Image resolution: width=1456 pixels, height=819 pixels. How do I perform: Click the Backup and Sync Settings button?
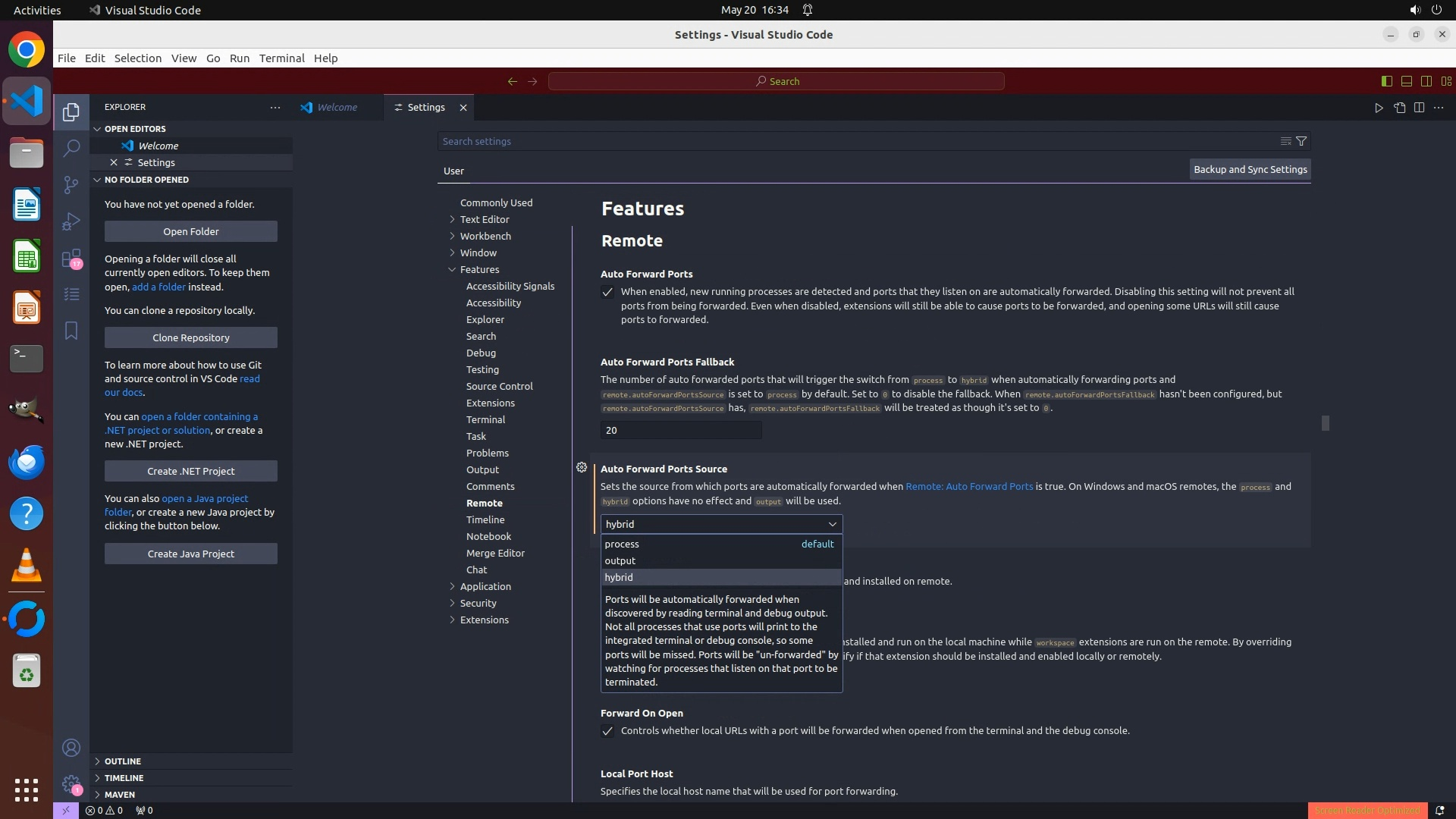pyautogui.click(x=1250, y=170)
